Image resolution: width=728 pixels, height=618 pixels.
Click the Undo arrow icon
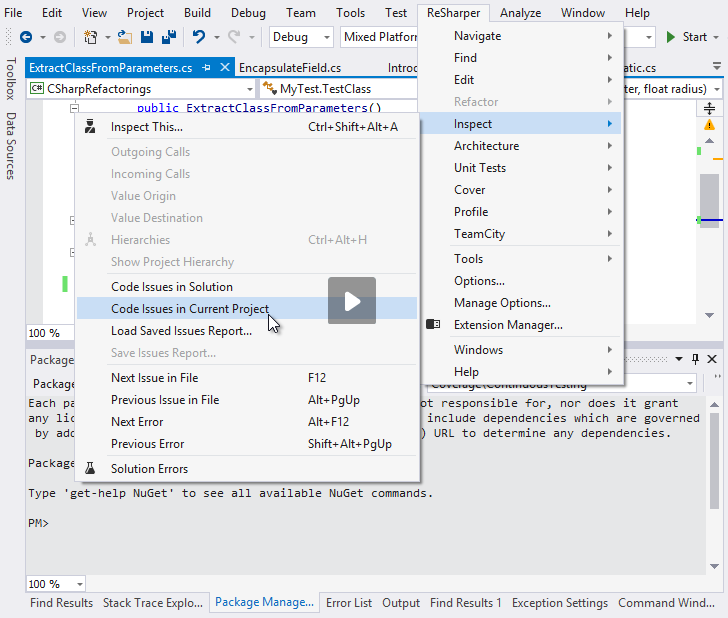[x=199, y=37]
